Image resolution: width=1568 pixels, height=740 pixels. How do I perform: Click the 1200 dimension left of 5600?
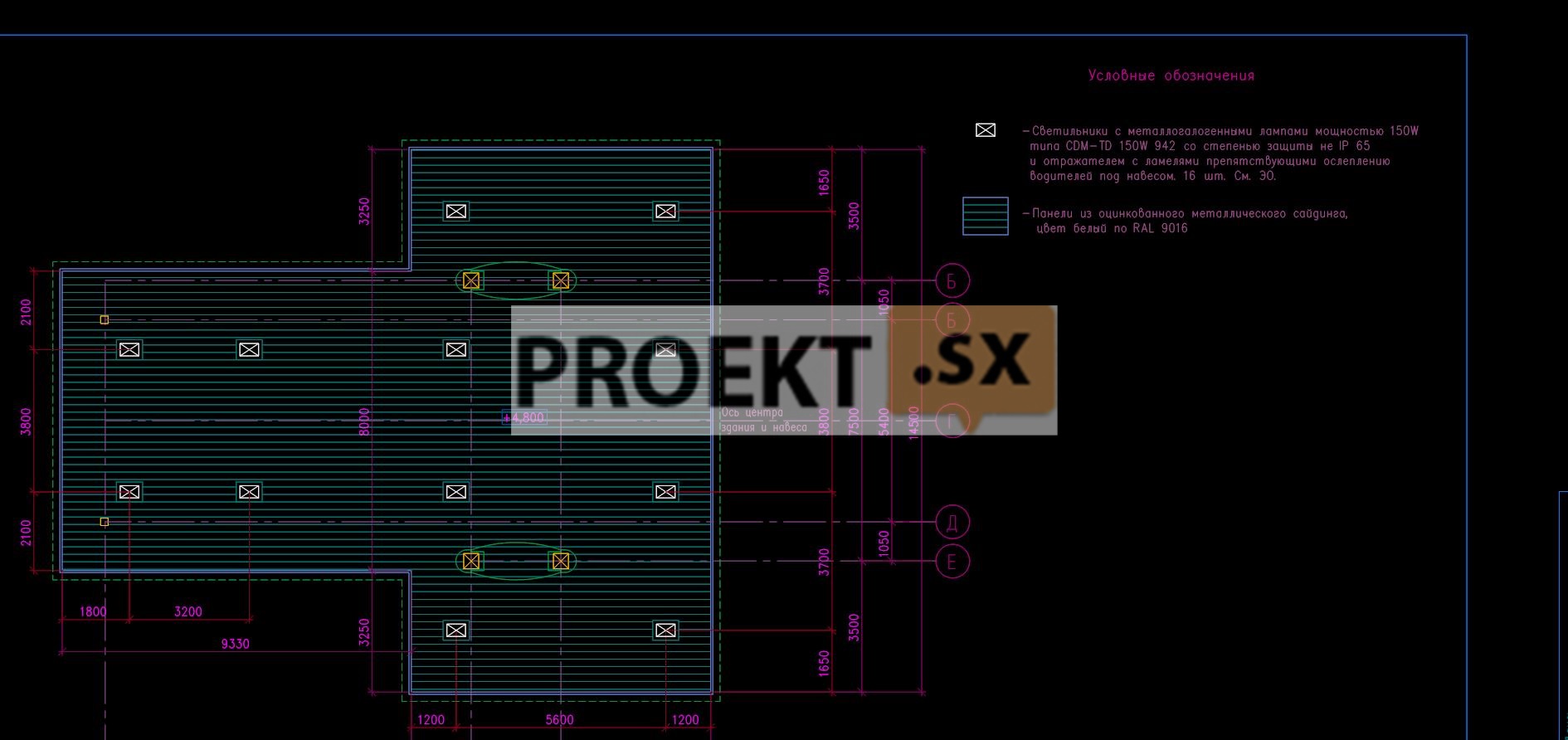coord(431,720)
